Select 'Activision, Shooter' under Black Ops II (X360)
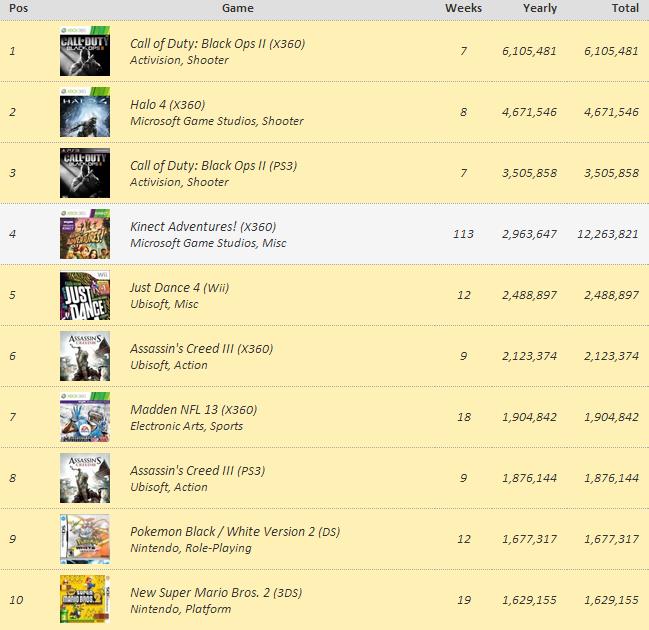 click(179, 60)
